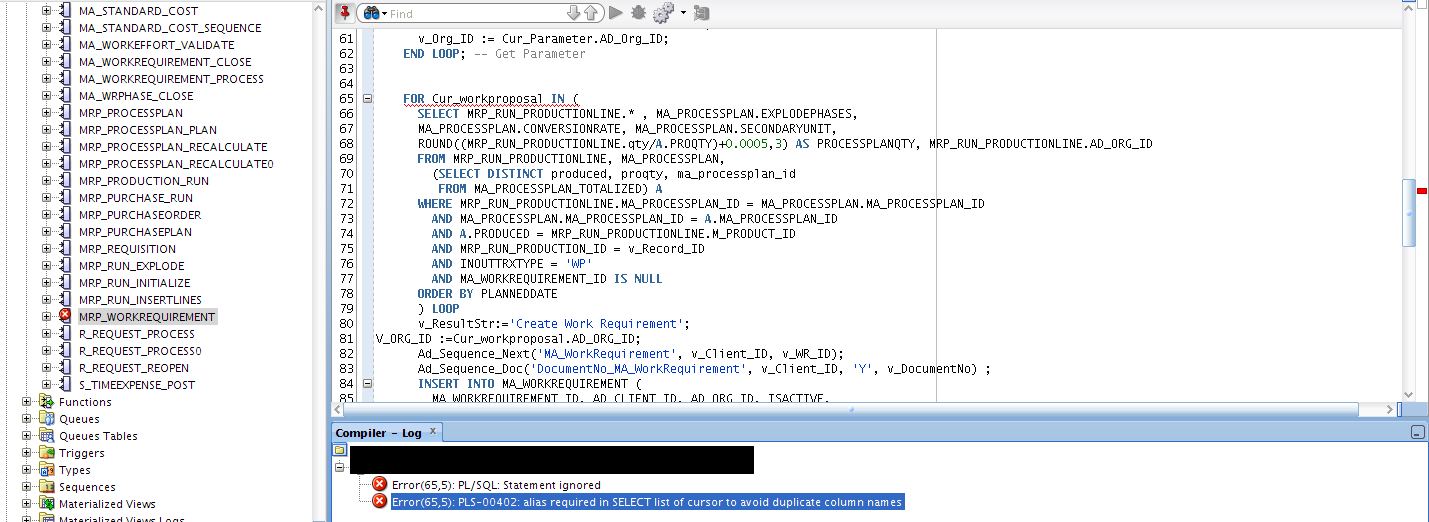Image resolution: width=1429 pixels, height=522 pixels.
Task: Click the find previous up arrow
Action: [591, 13]
